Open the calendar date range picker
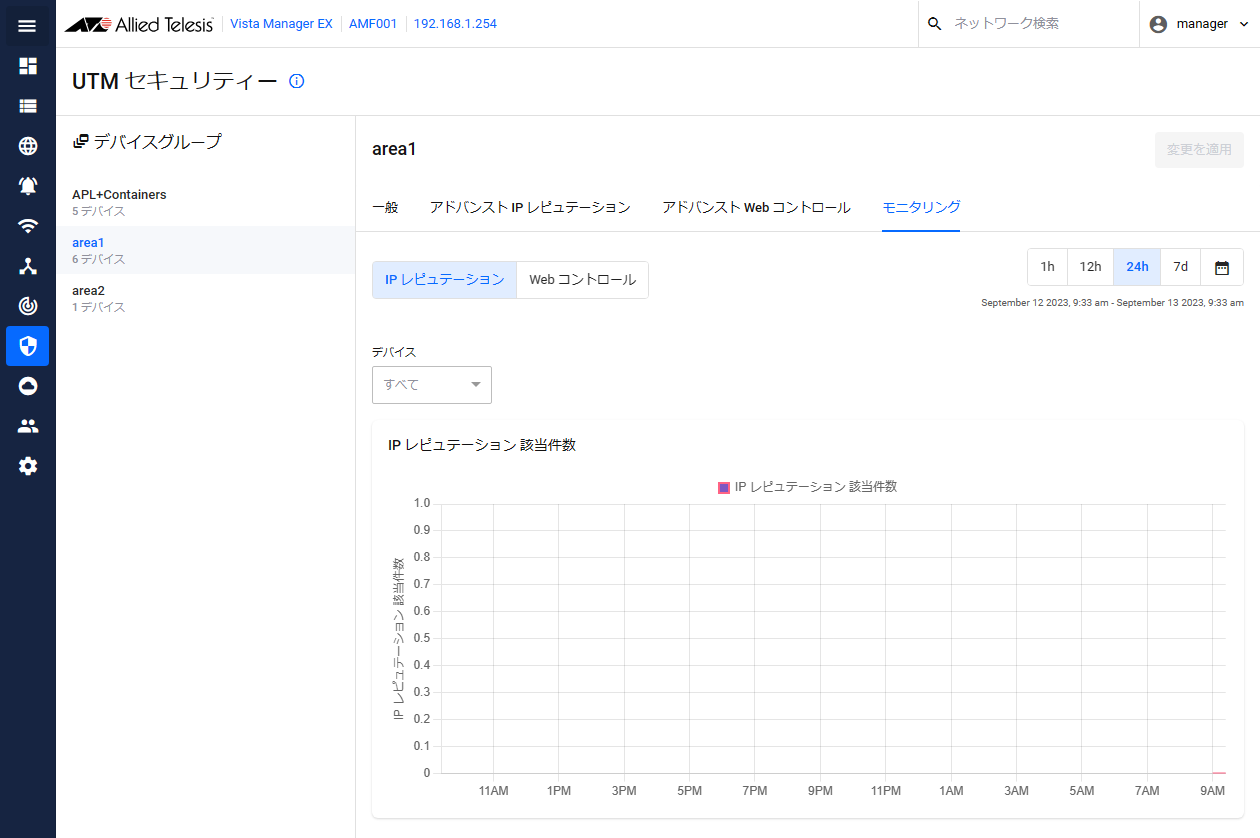The width and height of the screenshot is (1260, 838). point(1221,267)
